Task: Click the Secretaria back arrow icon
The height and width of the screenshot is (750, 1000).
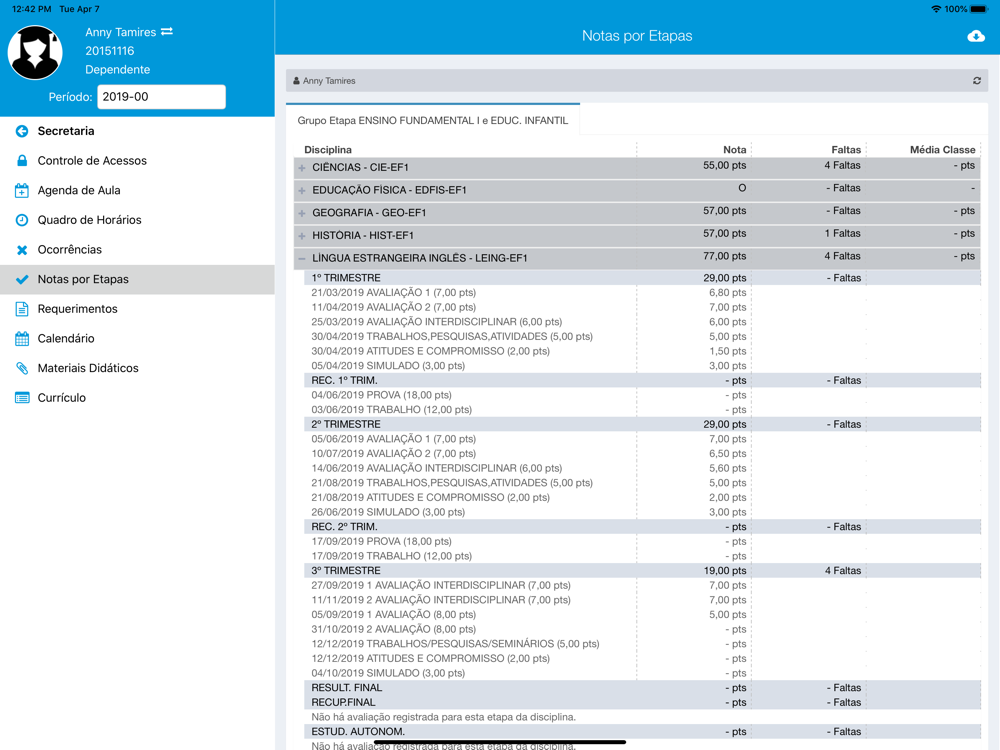Action: (22, 131)
